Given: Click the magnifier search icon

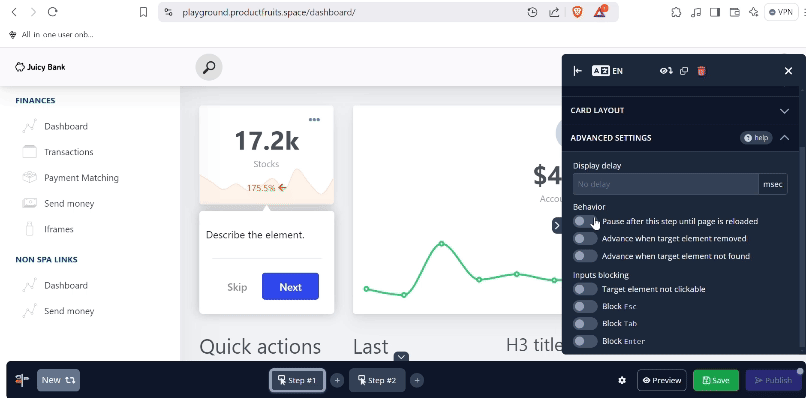Looking at the screenshot, I should tap(209, 67).
